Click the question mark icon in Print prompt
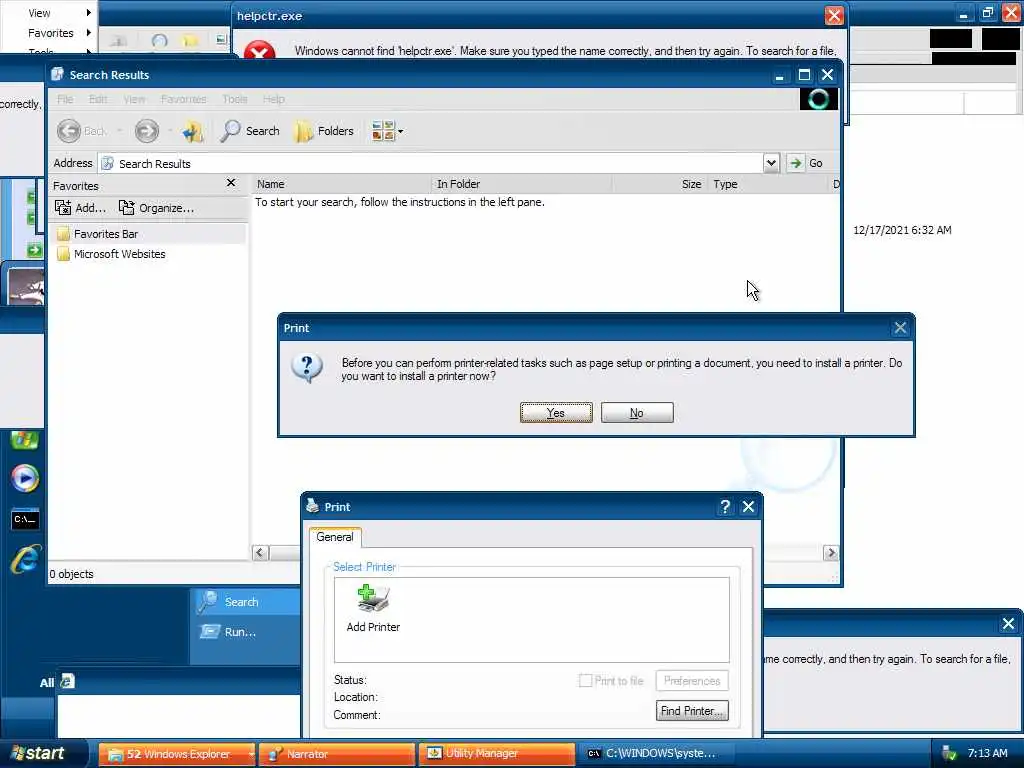Viewport: 1024px width, 768px height. [307, 368]
